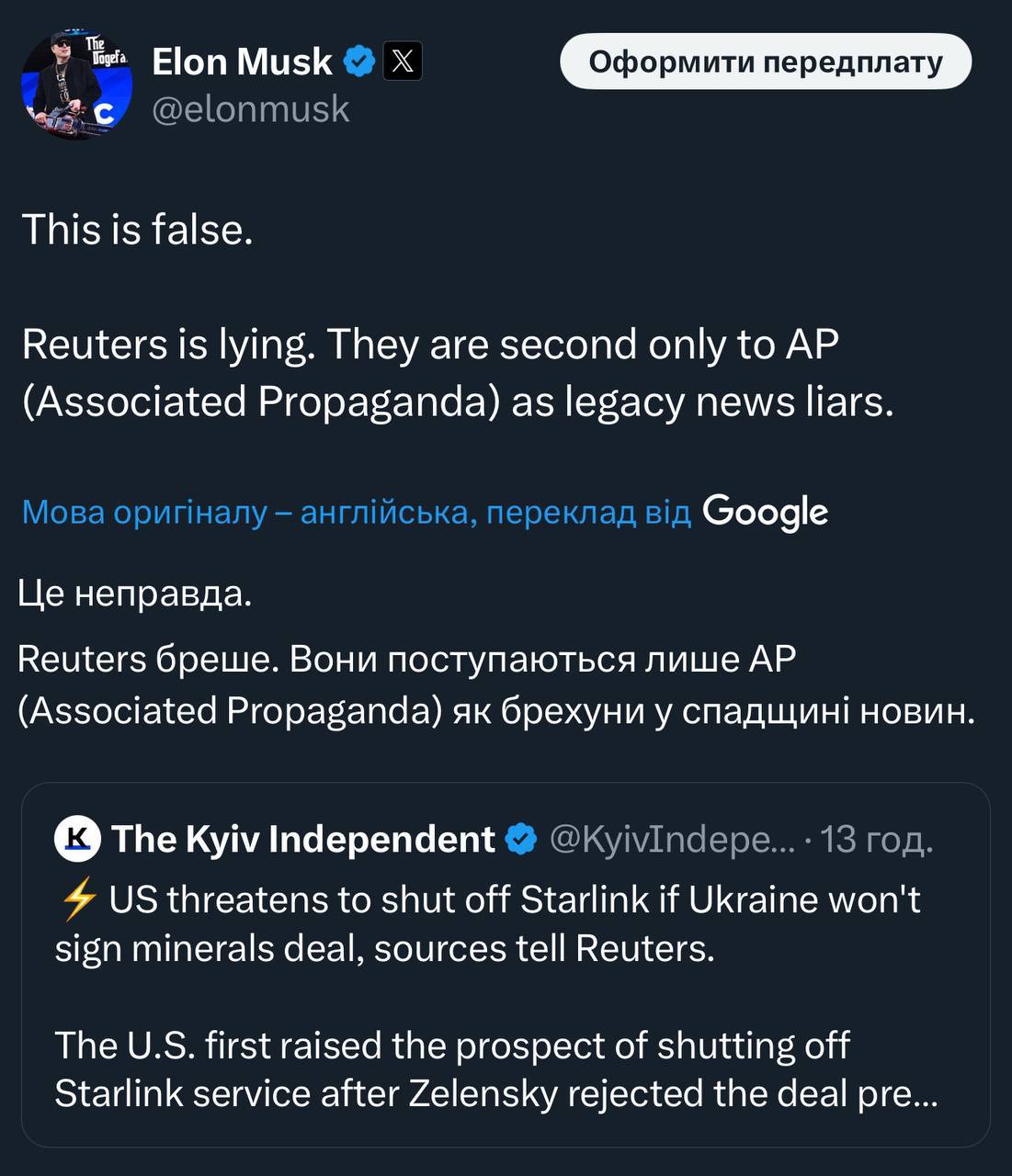This screenshot has height=1176, width=1012.
Task: Open Elon Musk's profile avatar
Action: pyautogui.click(x=76, y=85)
